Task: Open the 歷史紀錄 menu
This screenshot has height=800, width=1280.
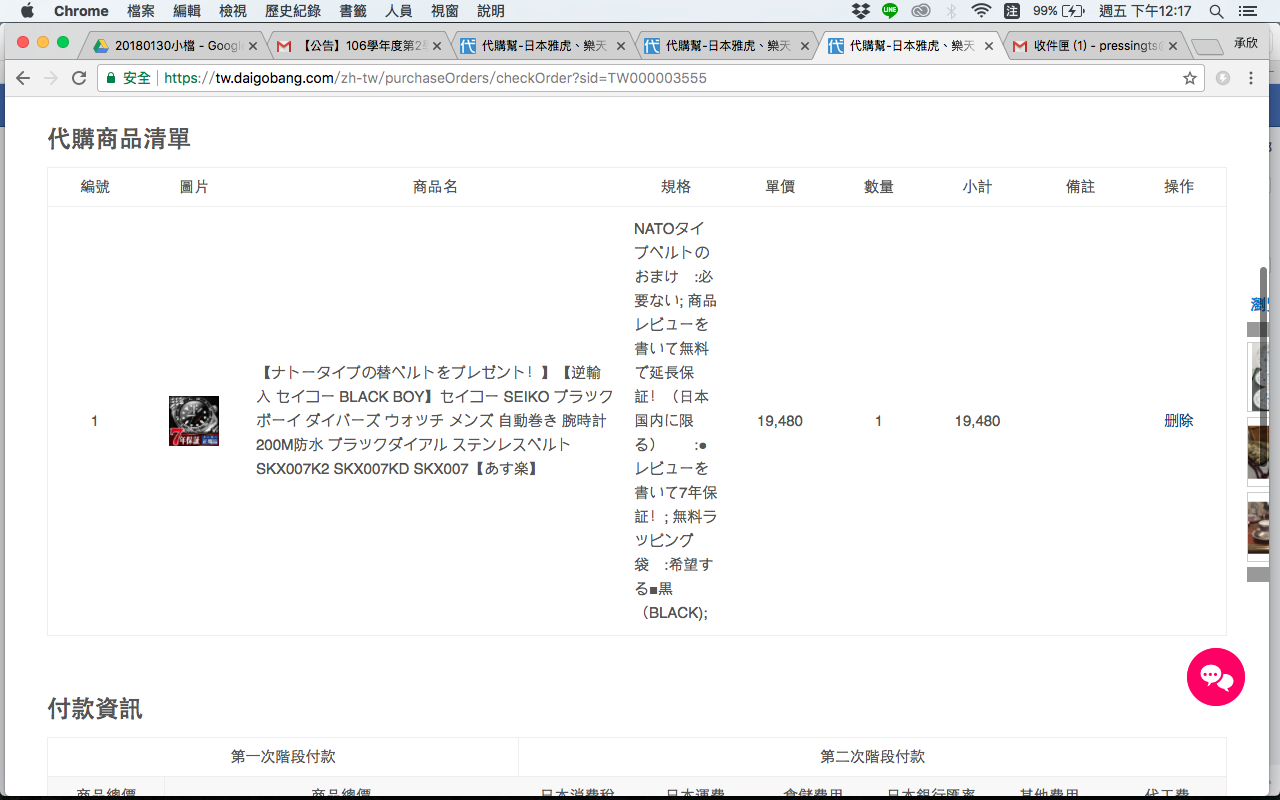Action: pos(293,11)
